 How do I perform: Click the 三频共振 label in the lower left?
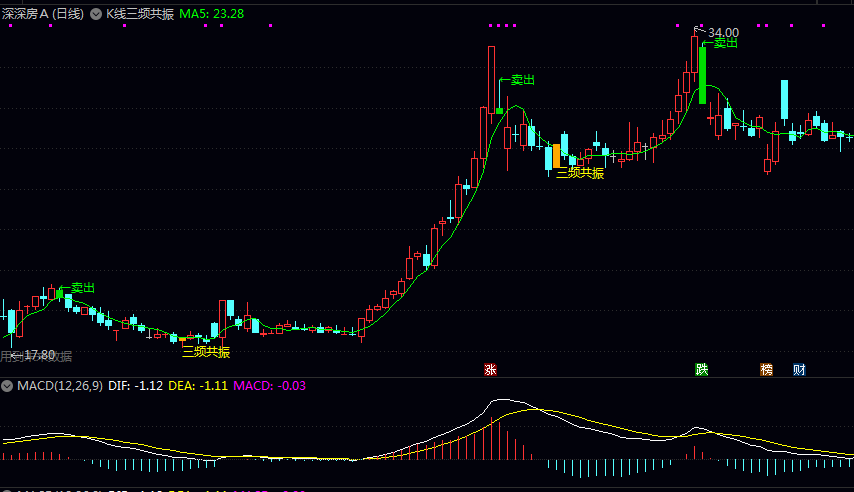(206, 352)
